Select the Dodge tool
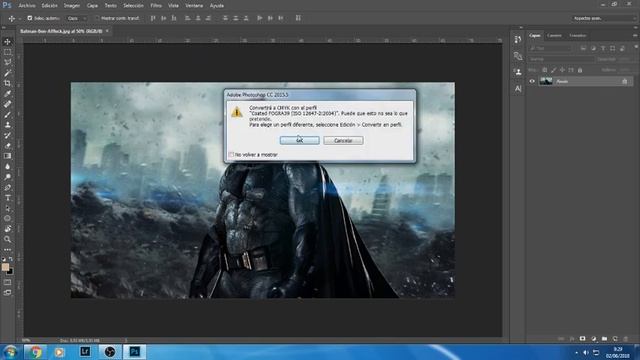The image size is (640, 360). click(7, 177)
